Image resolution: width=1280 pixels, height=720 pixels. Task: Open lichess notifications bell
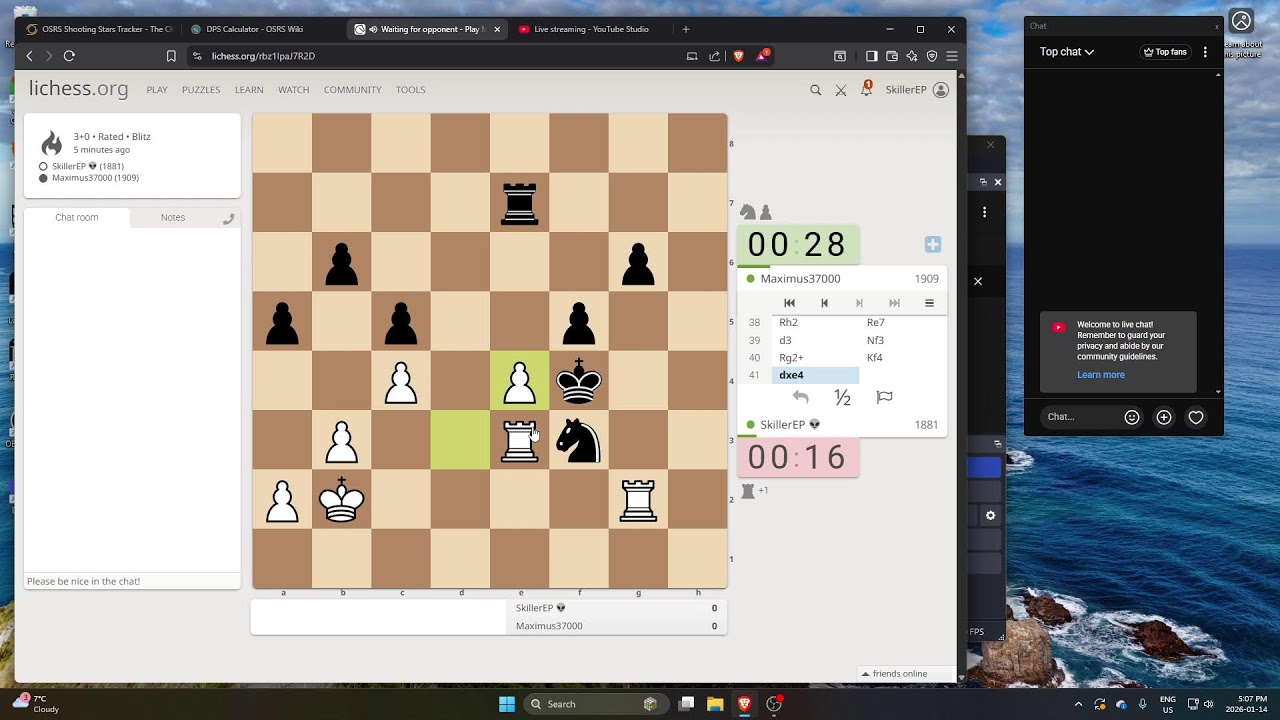point(866,90)
